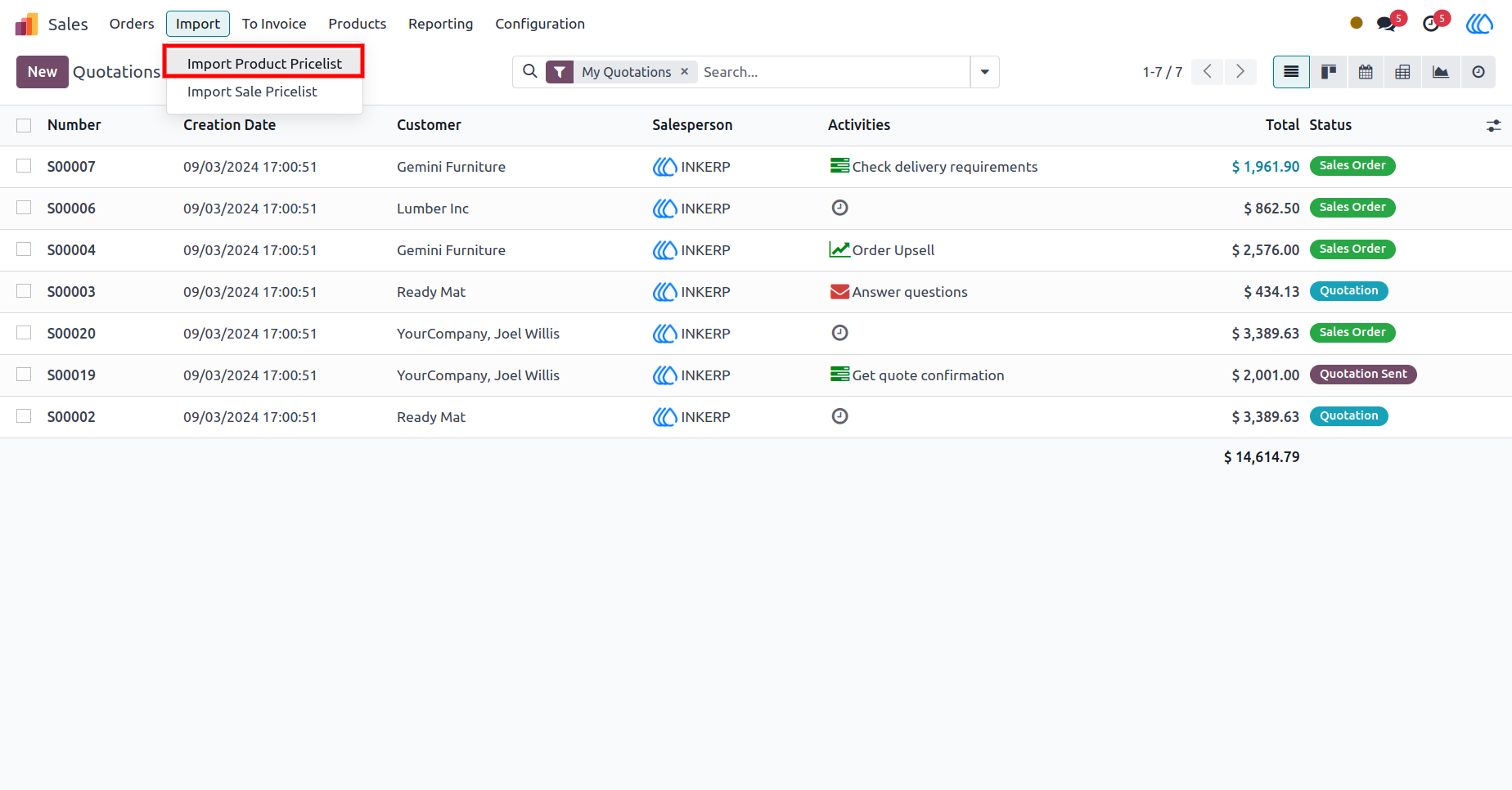Image resolution: width=1512 pixels, height=790 pixels.
Task: Click the Sales app logo icon
Action: pos(26,24)
